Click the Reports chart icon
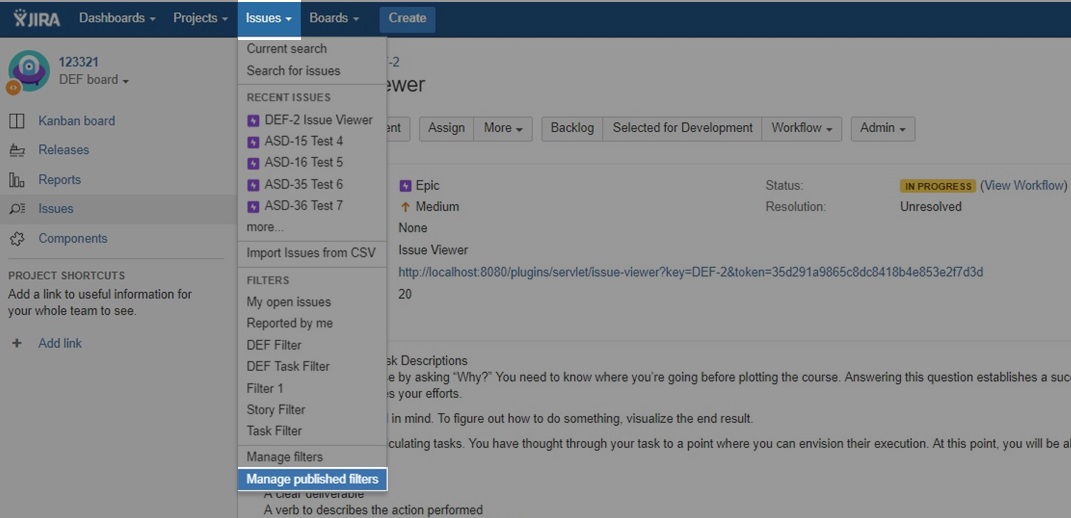The height and width of the screenshot is (518, 1071). 17,180
